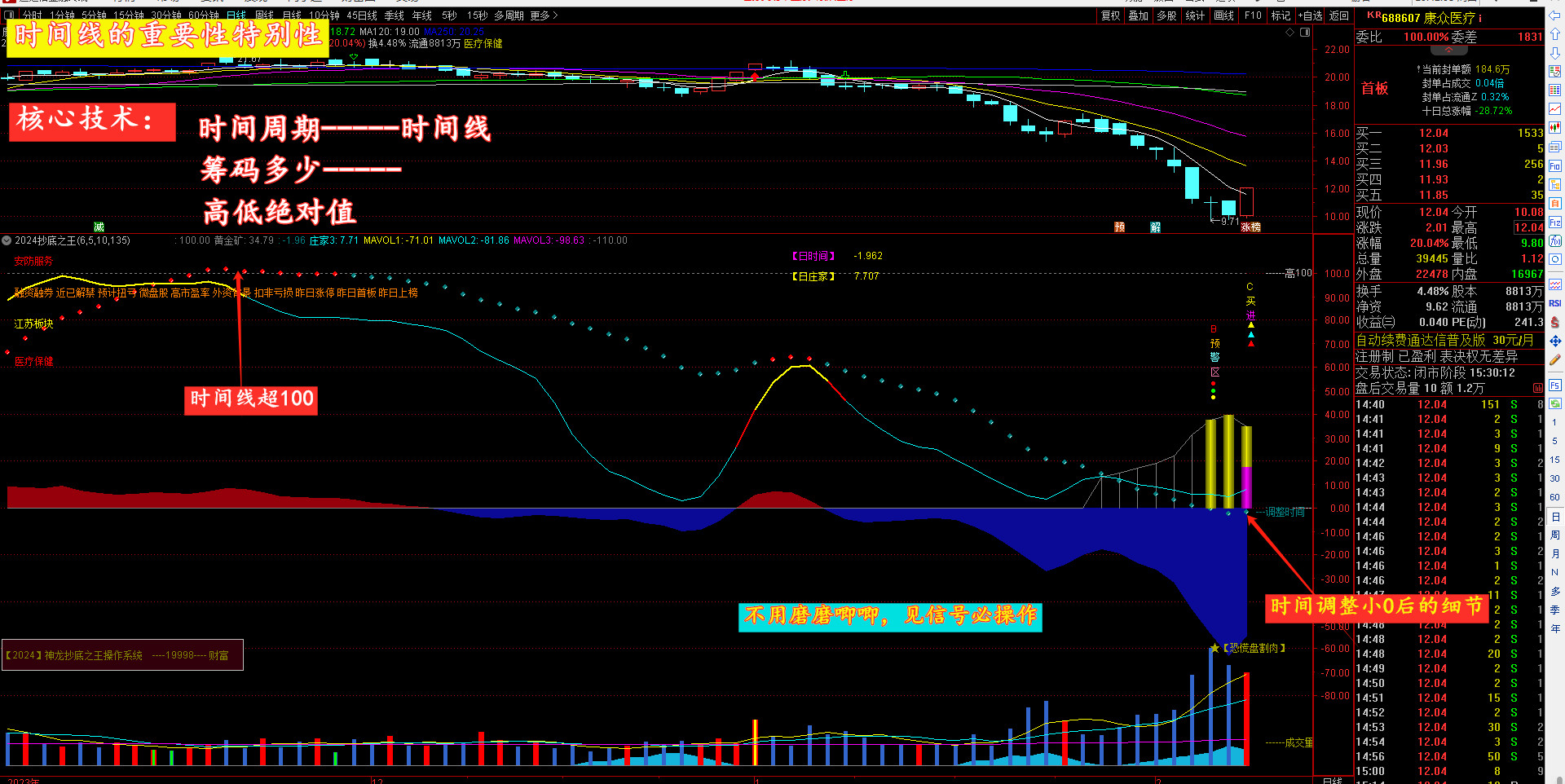This screenshot has width=1565, height=784.
Task: Click the diamond icon above the price axis
Action: (x=1289, y=33)
